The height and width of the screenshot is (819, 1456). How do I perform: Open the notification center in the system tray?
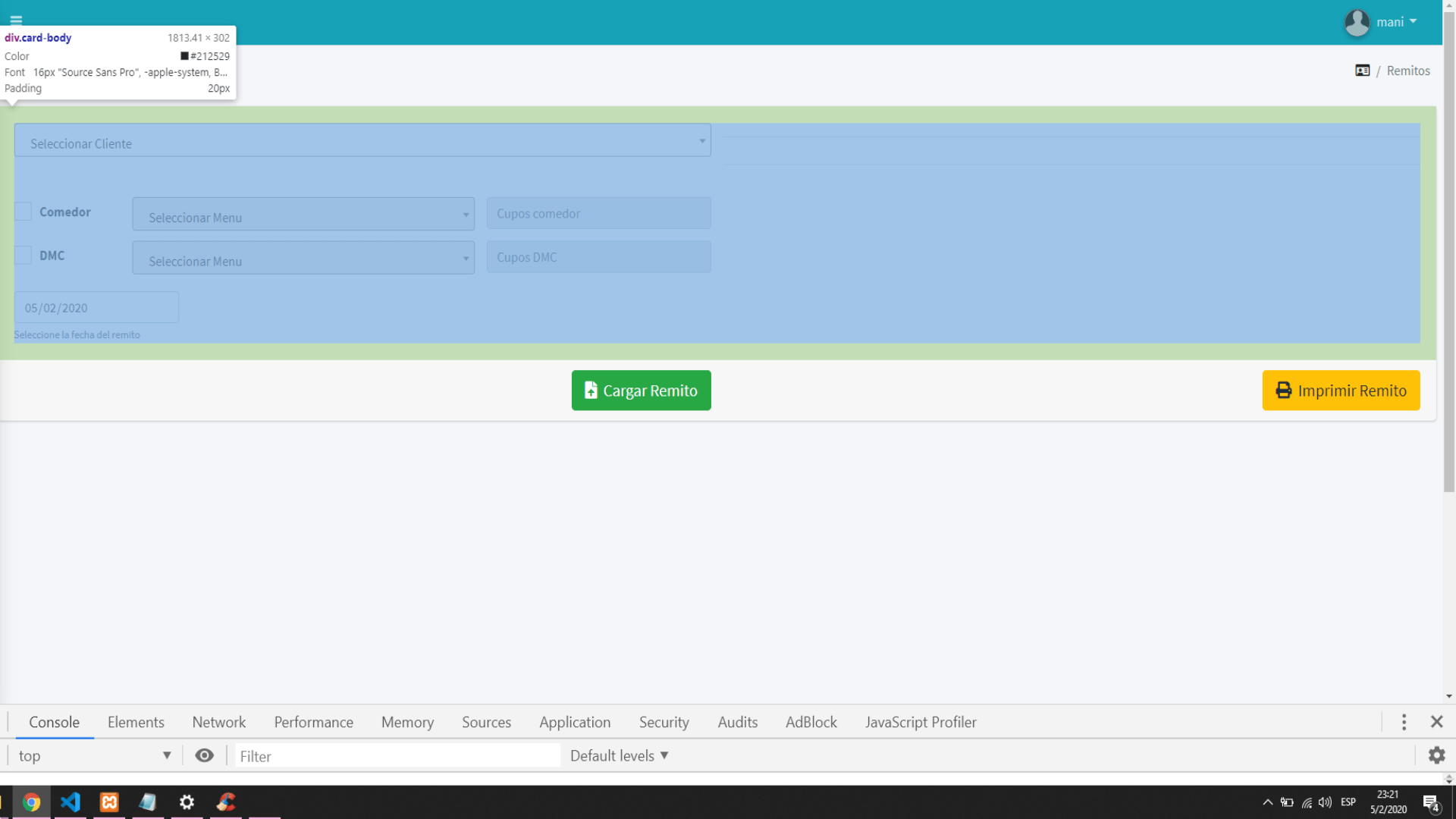[x=1432, y=802]
